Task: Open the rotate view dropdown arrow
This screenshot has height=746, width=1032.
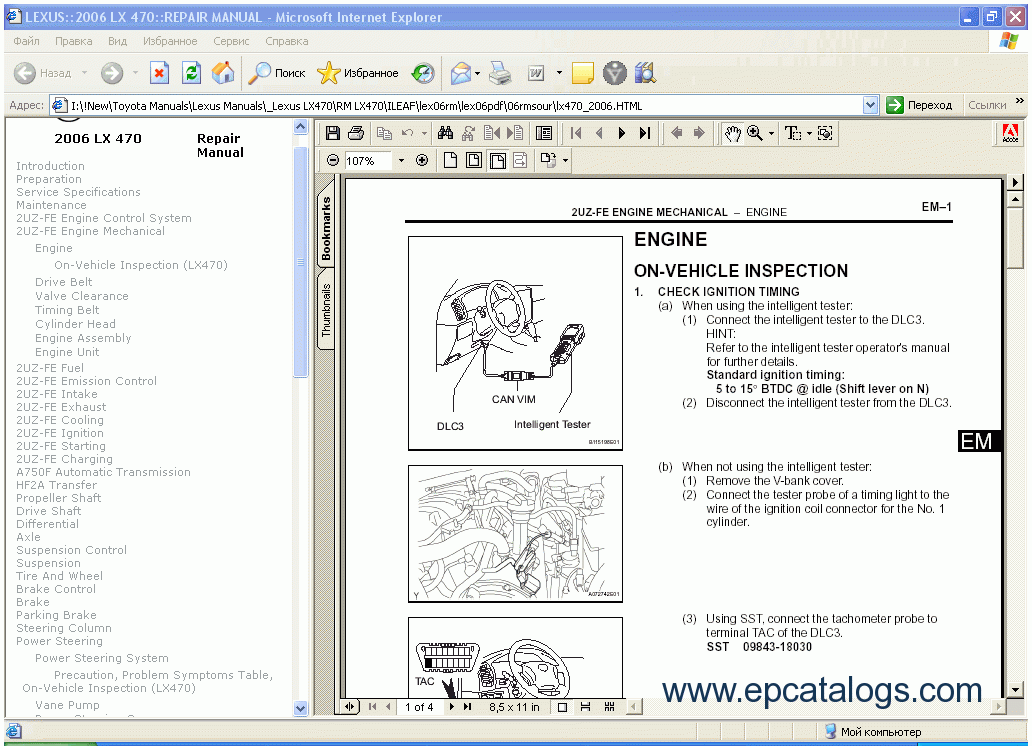Action: click(x=565, y=160)
